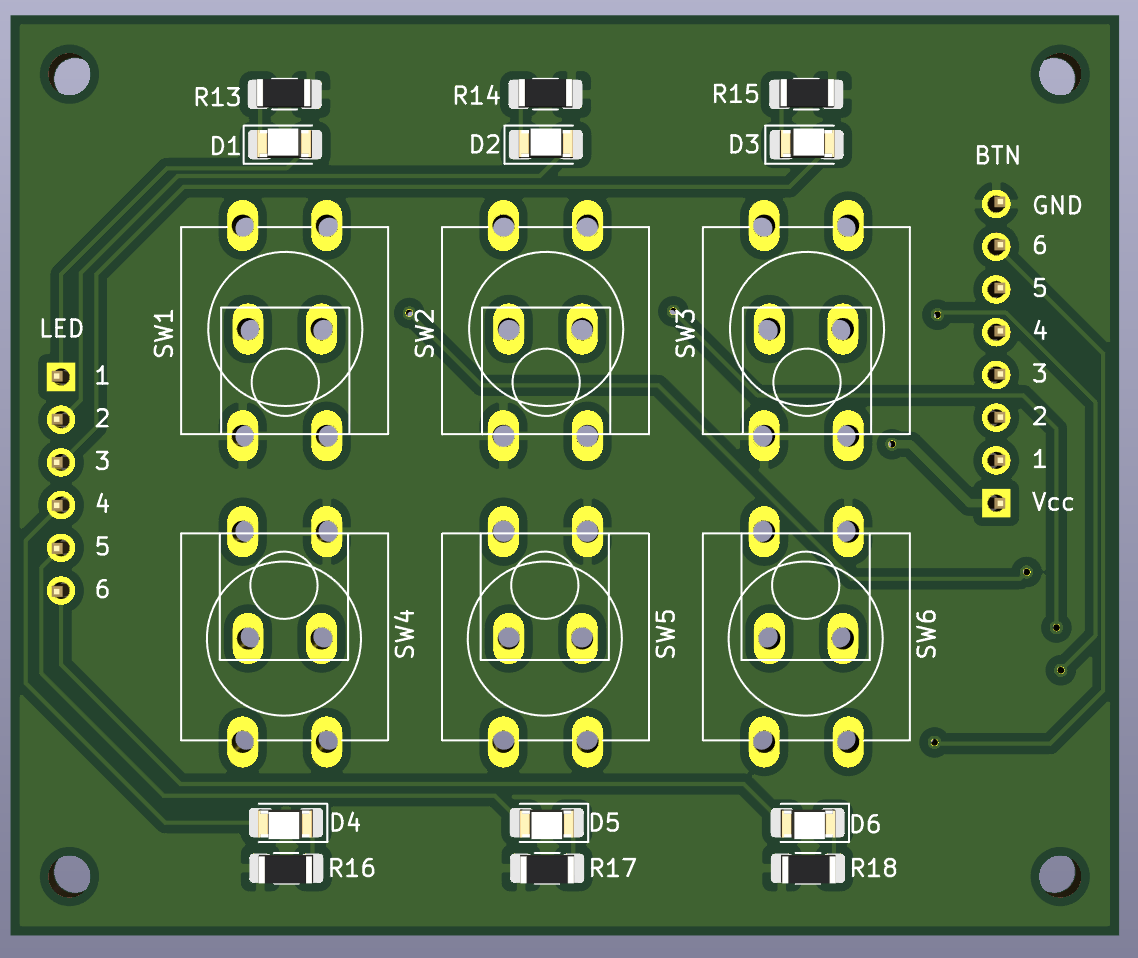Click the GND label text
The image size is (1138, 958).
[x=1057, y=205]
